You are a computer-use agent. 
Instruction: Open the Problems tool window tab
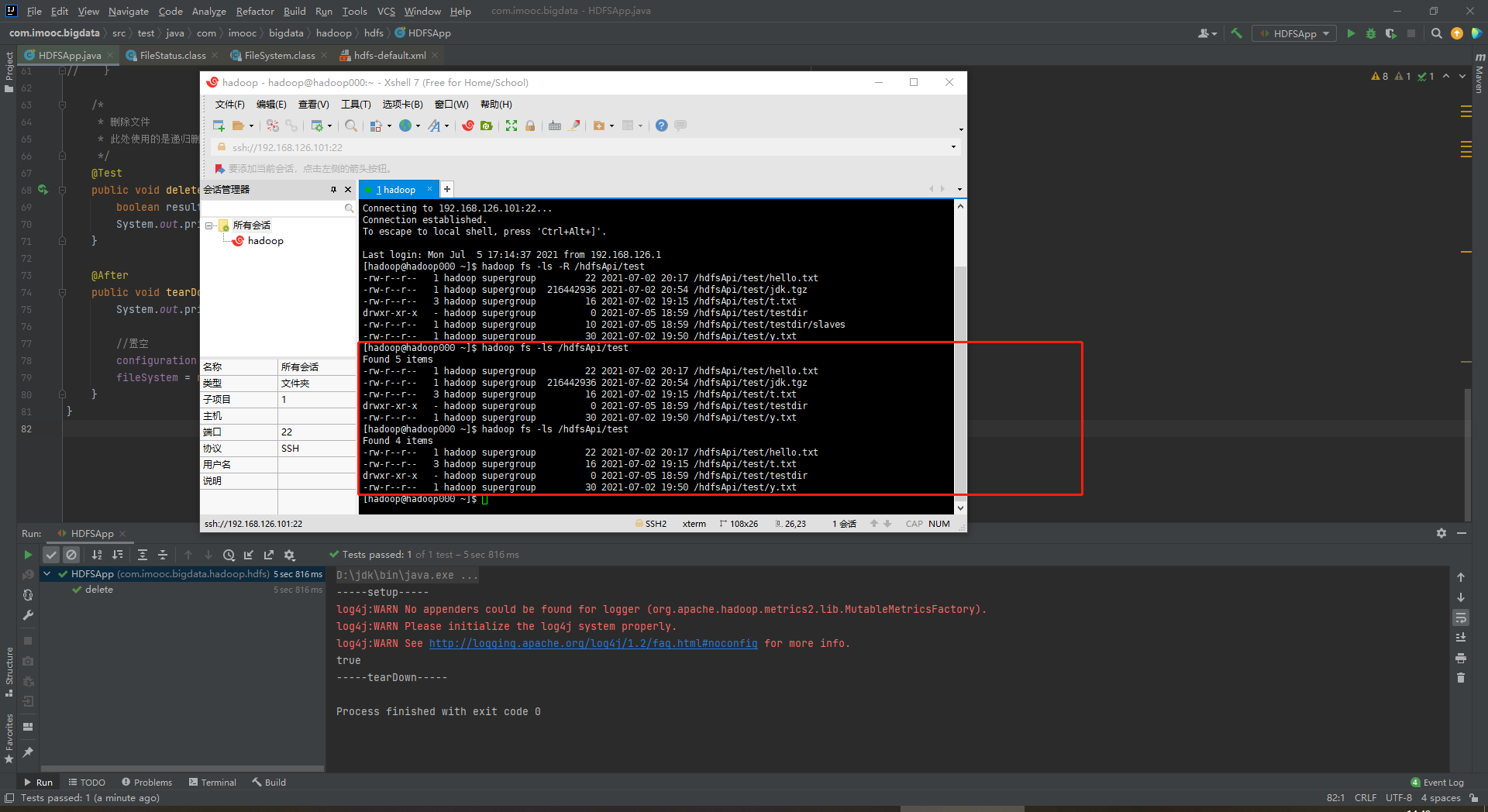pos(146,783)
